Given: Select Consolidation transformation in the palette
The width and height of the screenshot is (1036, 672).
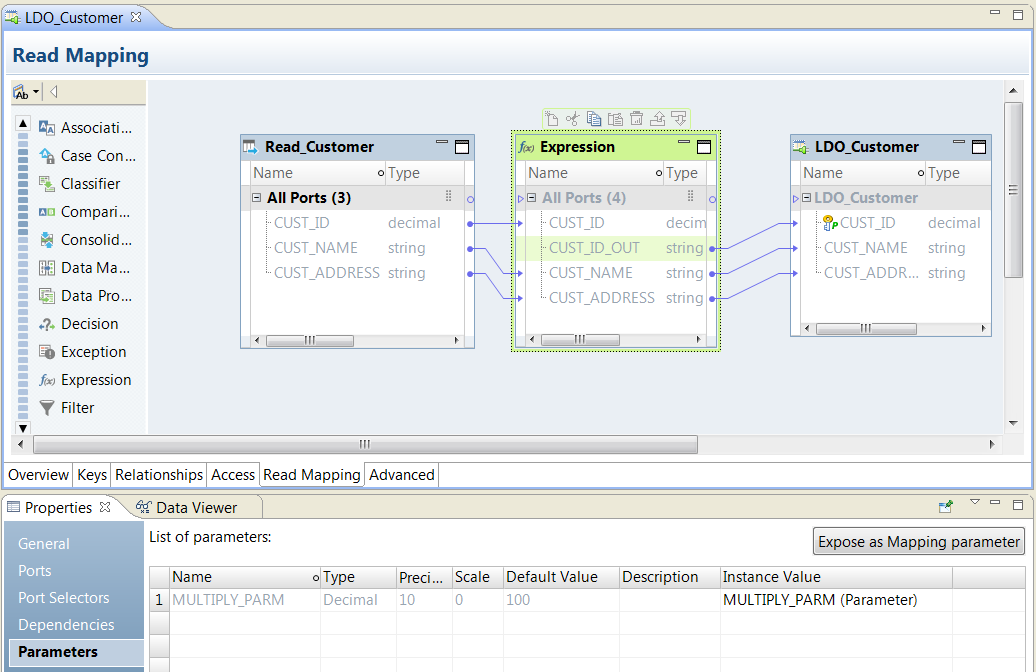Looking at the screenshot, I should tap(86, 240).
